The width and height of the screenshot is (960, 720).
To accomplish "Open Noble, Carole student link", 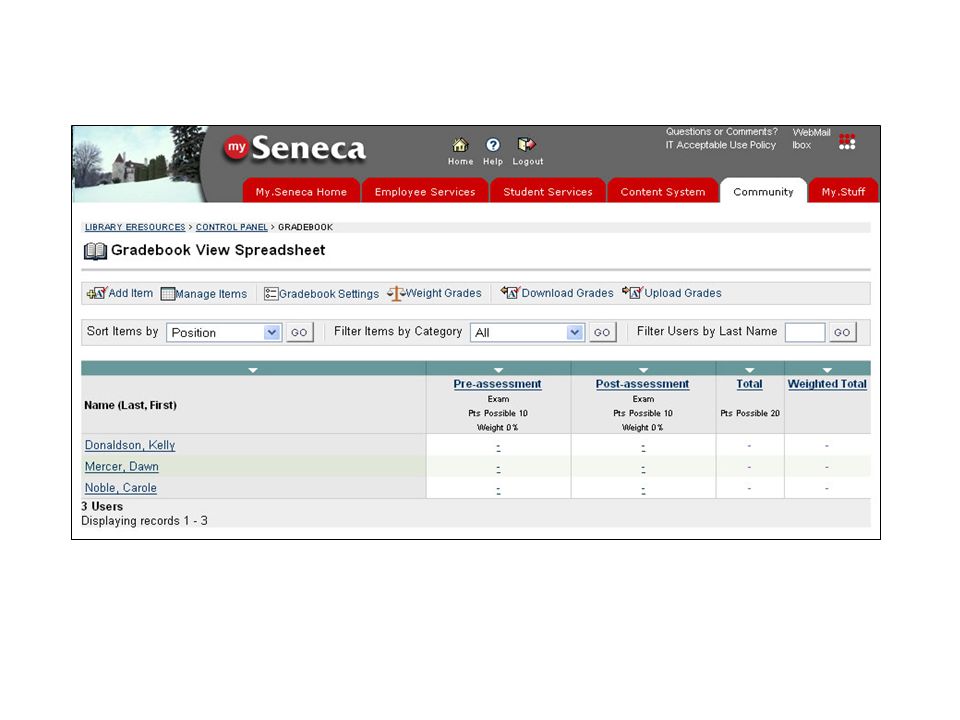I will [121, 488].
